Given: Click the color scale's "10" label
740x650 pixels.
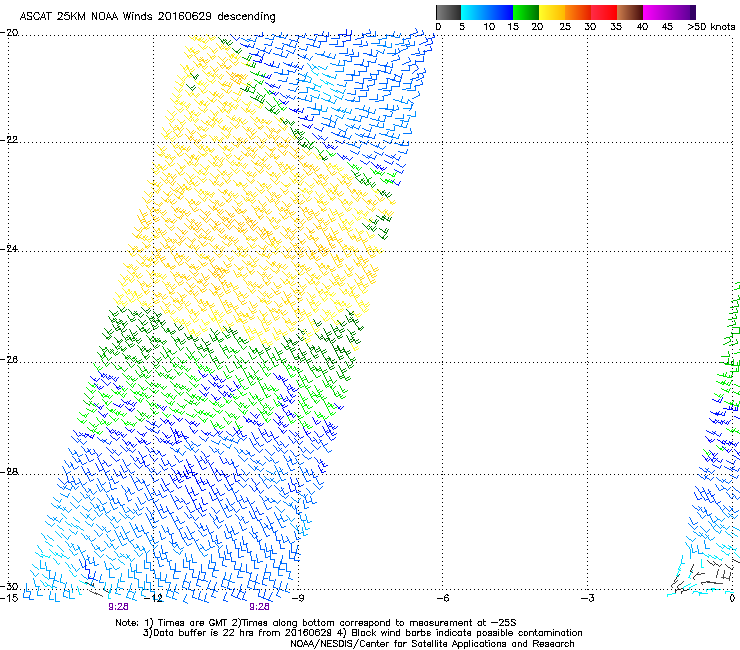Looking at the screenshot, I should click(489, 27).
